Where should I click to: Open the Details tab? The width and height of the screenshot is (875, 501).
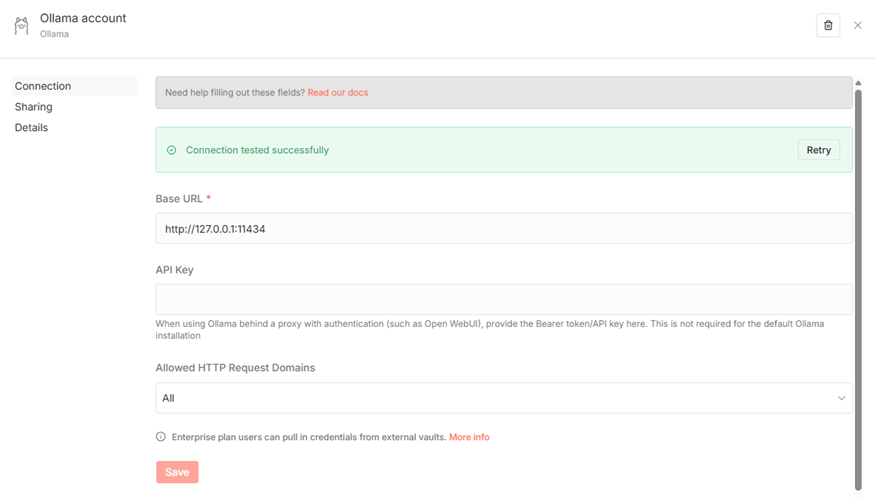[32, 128]
